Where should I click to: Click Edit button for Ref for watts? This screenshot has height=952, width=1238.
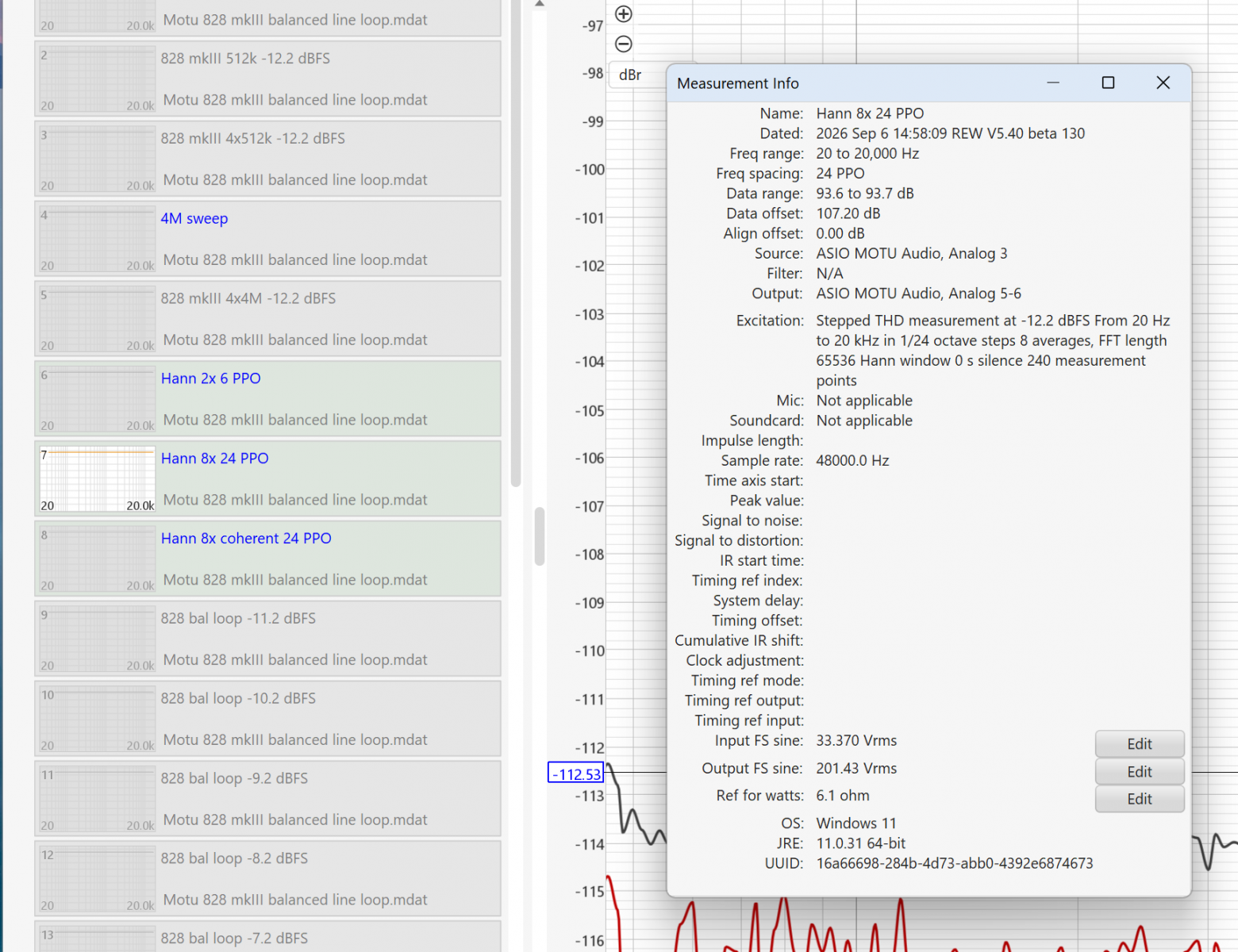point(1140,799)
